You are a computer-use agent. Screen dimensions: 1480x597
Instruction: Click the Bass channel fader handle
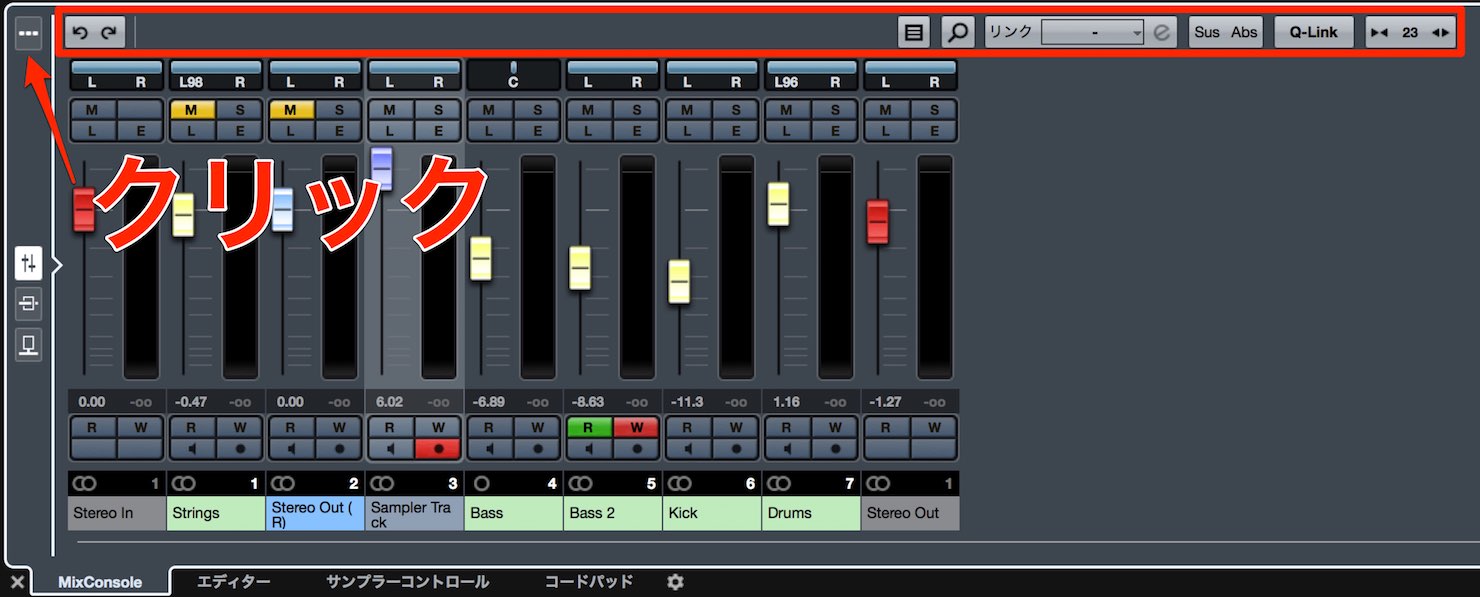click(x=481, y=258)
